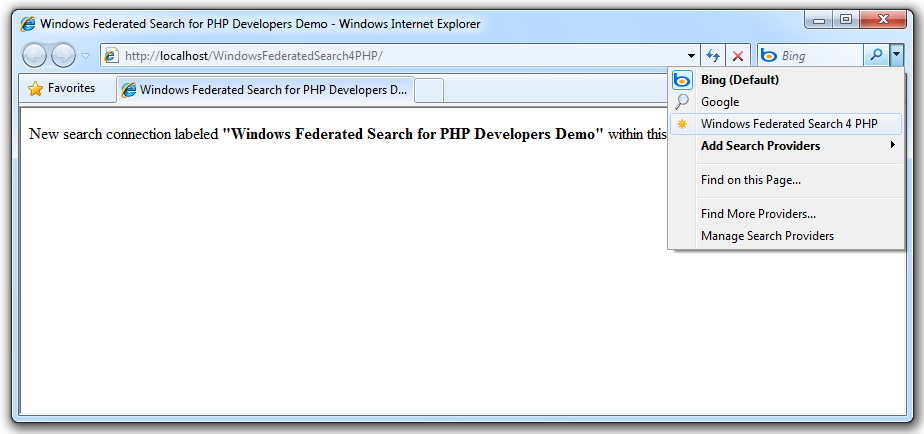This screenshot has height=434, width=924.
Task: Click the red Stop loading icon
Action: pyautogui.click(x=738, y=56)
